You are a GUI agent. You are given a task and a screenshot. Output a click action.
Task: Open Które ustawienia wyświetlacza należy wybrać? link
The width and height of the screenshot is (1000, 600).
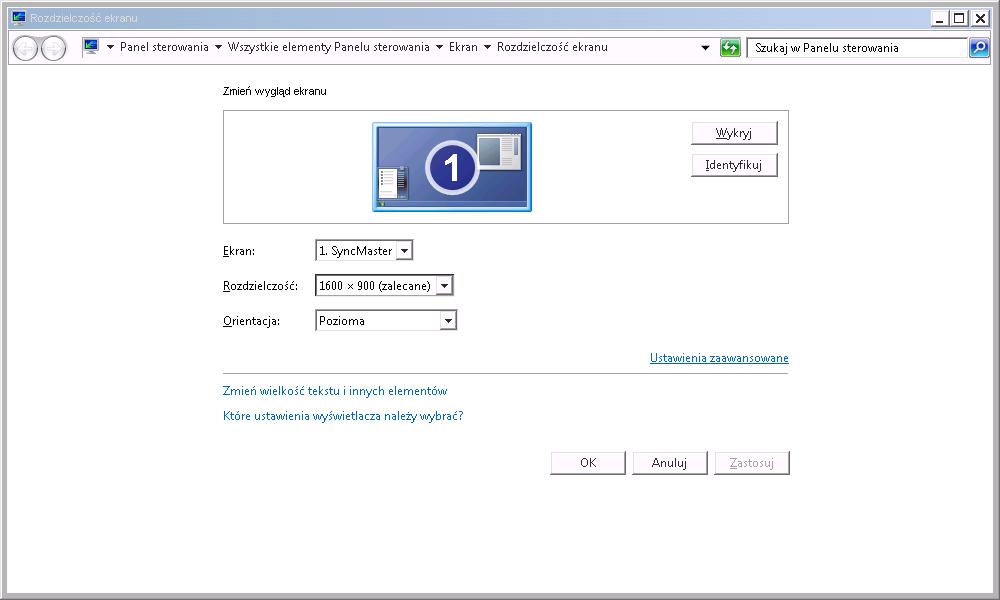(x=343, y=416)
